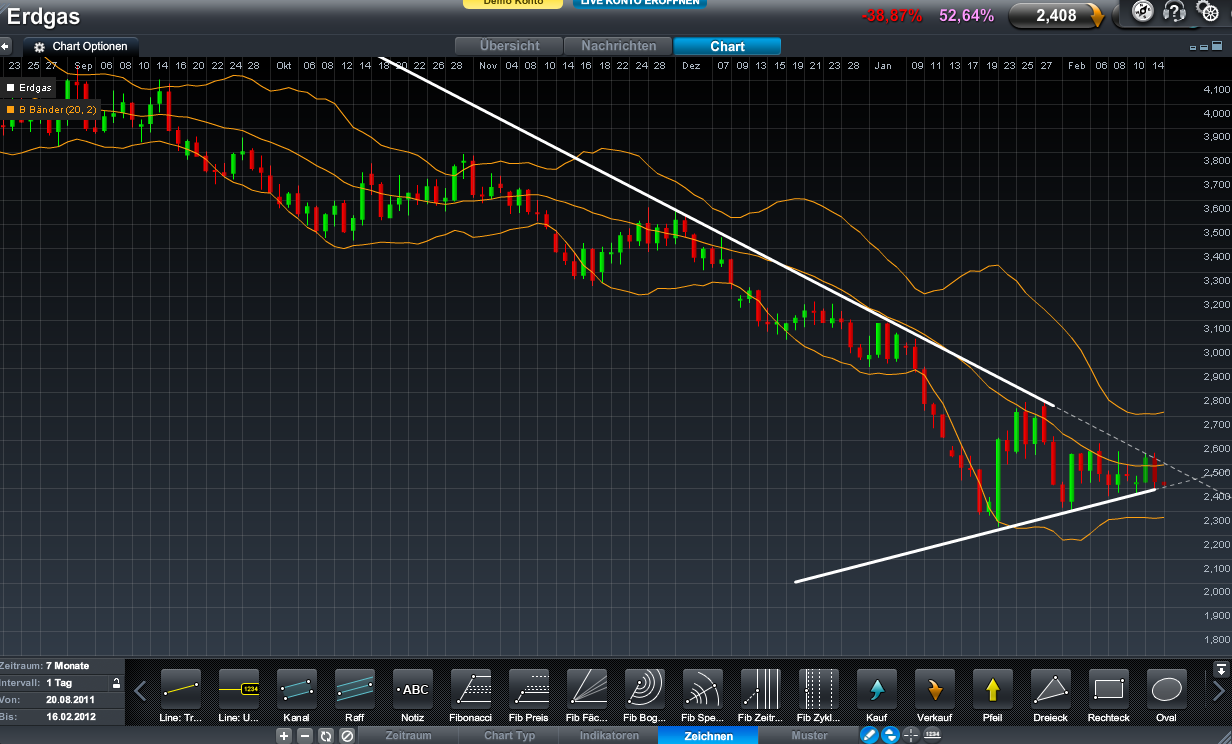The height and width of the screenshot is (744, 1232).
Task: Open the Indikatoren bottom tab
Action: point(608,736)
